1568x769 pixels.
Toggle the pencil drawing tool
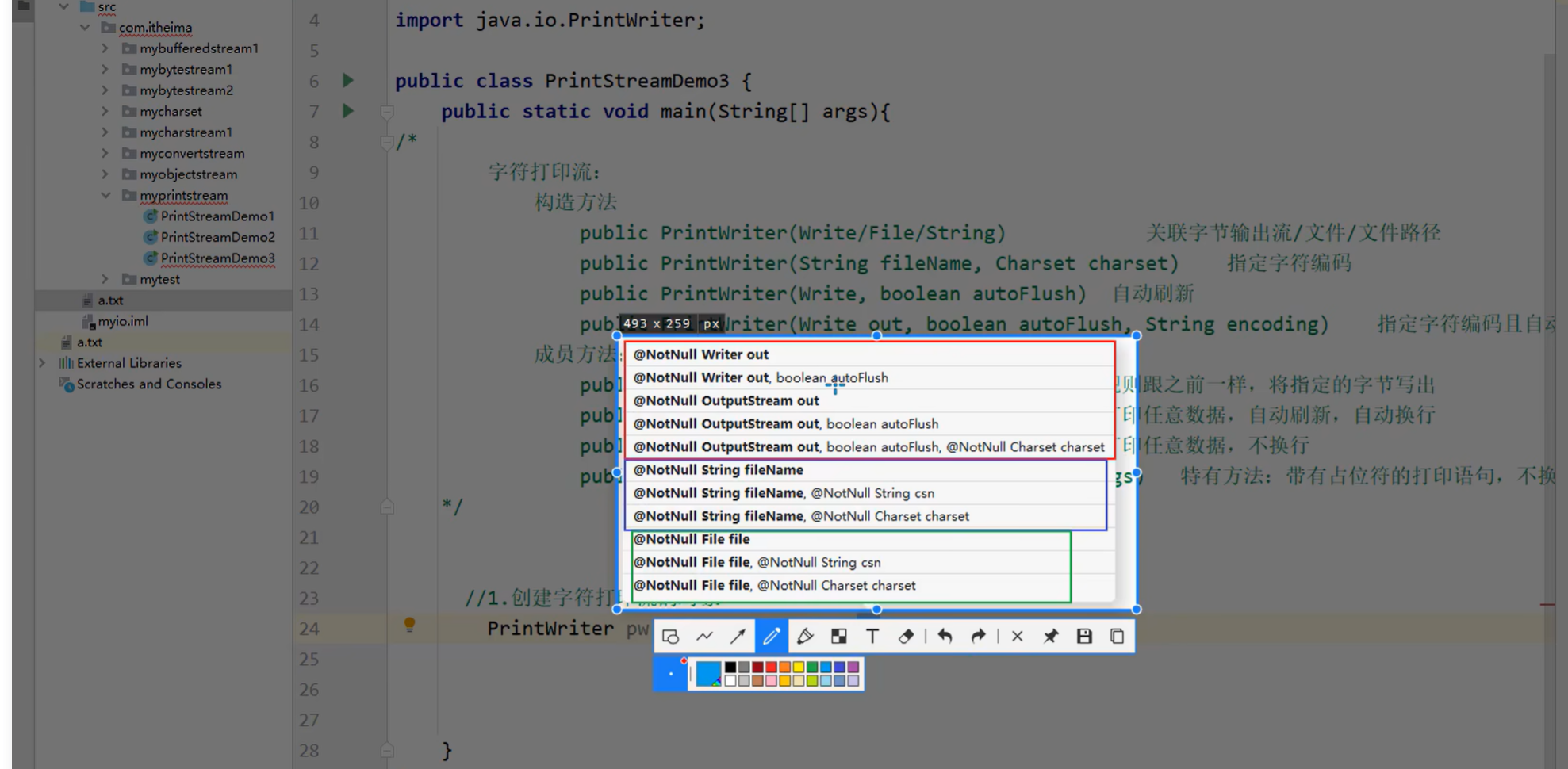771,635
